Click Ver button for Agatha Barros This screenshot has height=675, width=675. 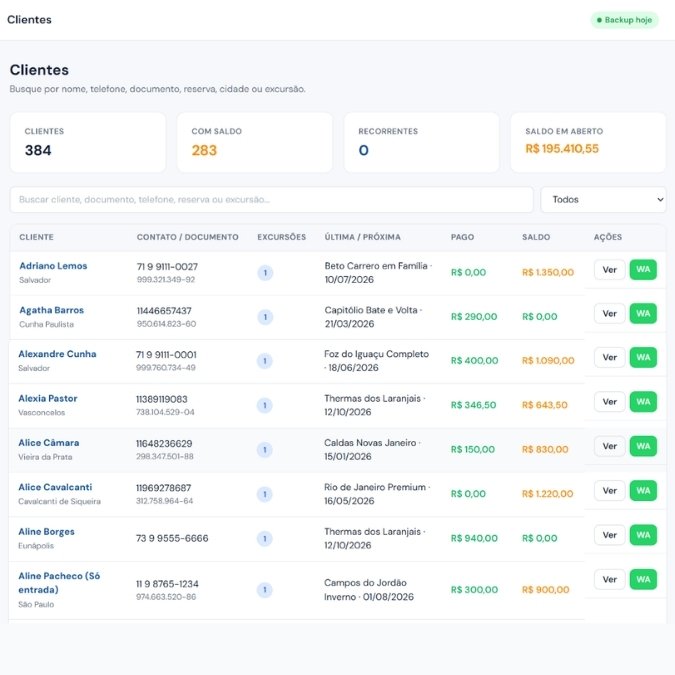tap(610, 313)
